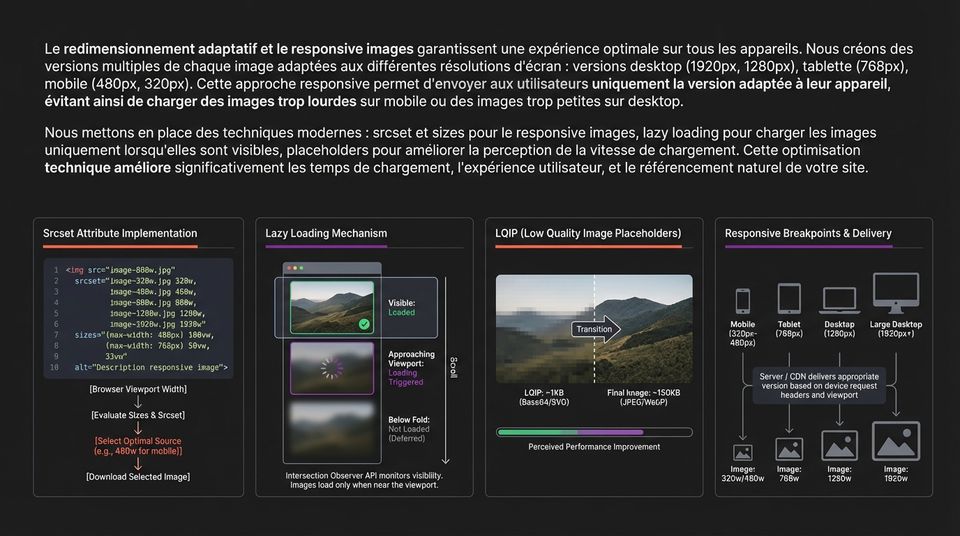
Task: Click the Transition arrow in LQIP preview
Action: click(596, 329)
